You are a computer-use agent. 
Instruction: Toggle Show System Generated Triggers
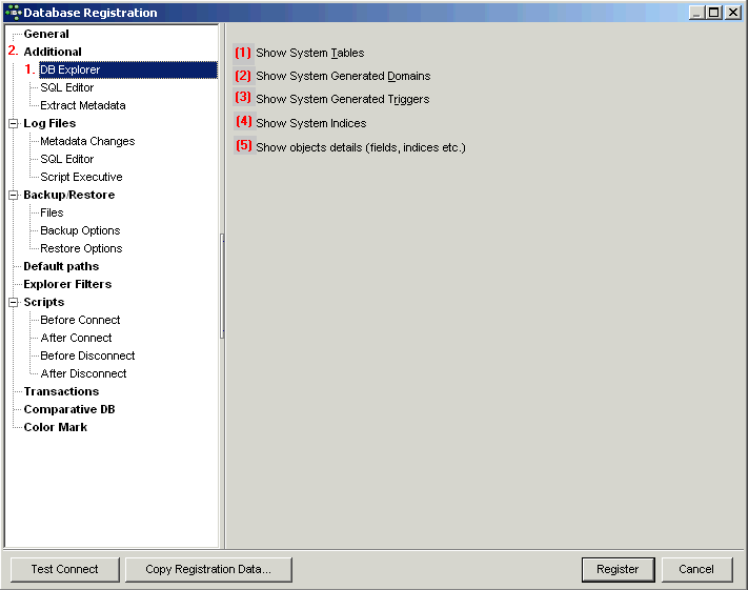(x=243, y=99)
